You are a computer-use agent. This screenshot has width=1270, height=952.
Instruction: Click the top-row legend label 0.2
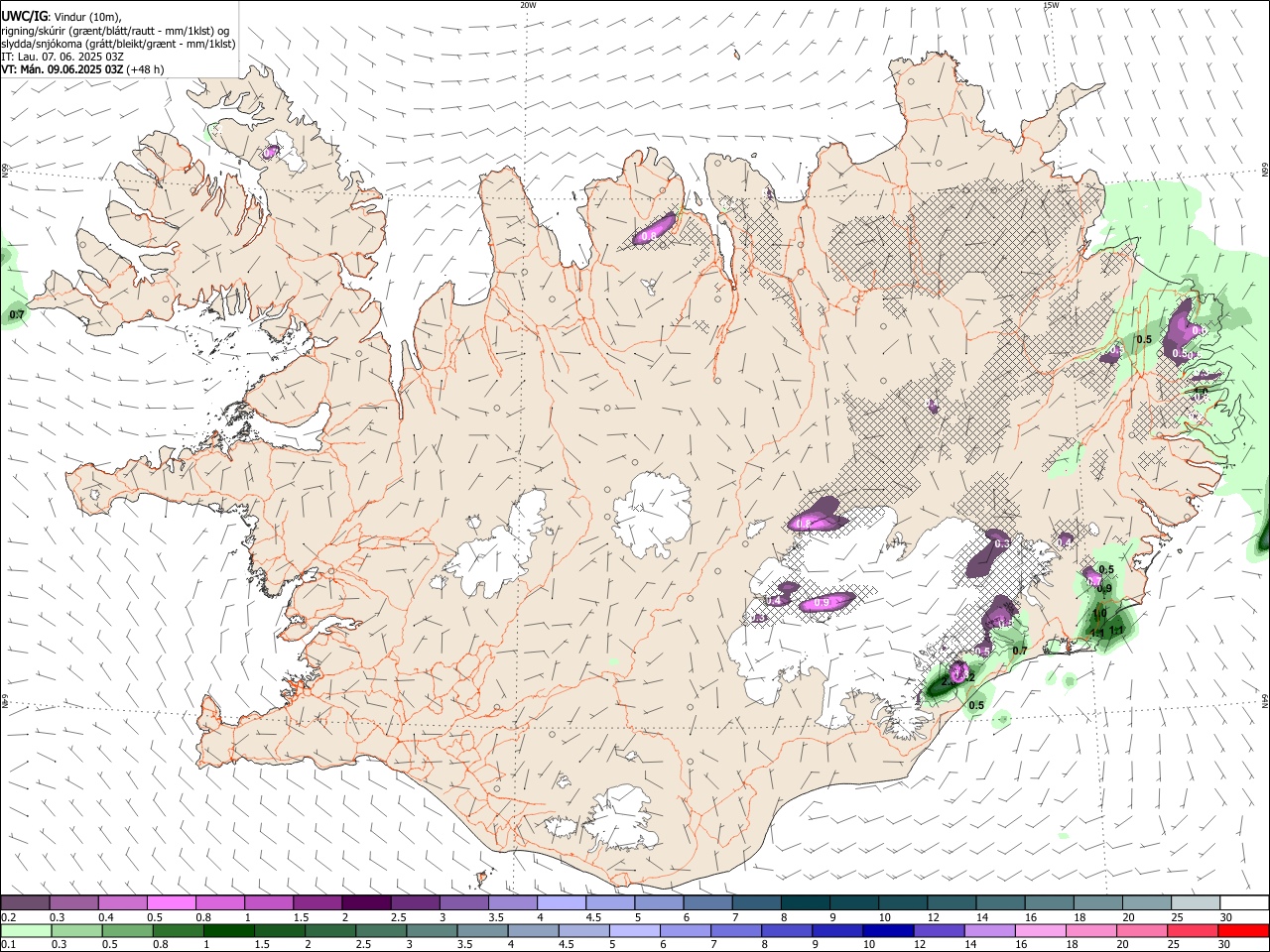point(9,917)
